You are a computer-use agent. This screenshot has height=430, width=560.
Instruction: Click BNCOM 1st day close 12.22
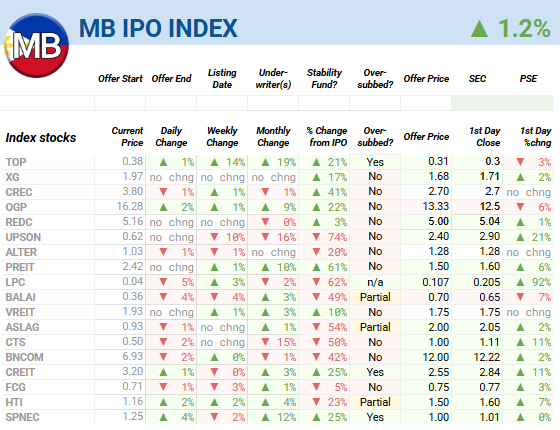click(x=486, y=357)
